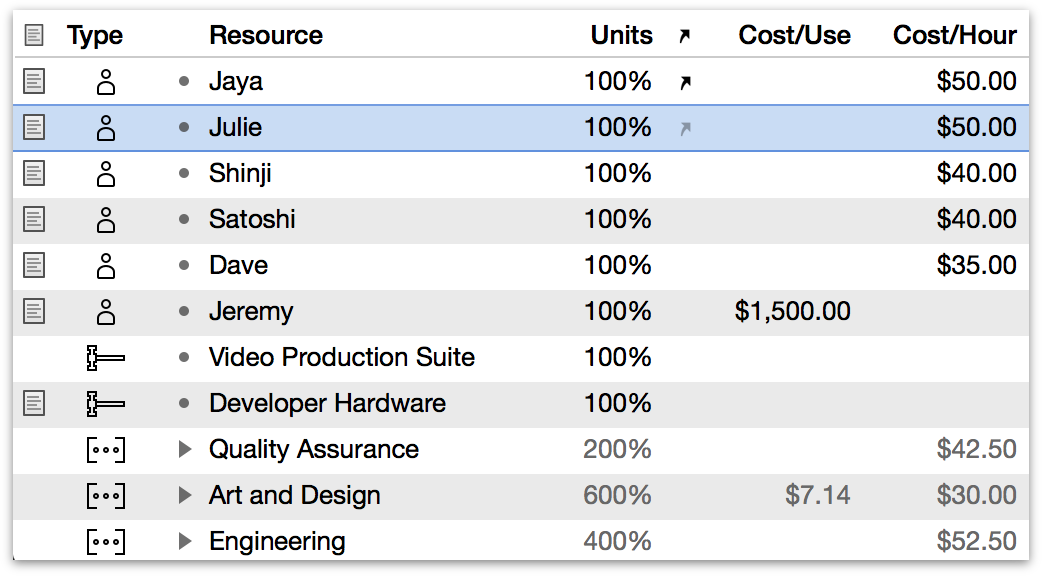The image size is (1042, 576).
Task: Select the Quality Assurance group name
Action: click(x=314, y=450)
